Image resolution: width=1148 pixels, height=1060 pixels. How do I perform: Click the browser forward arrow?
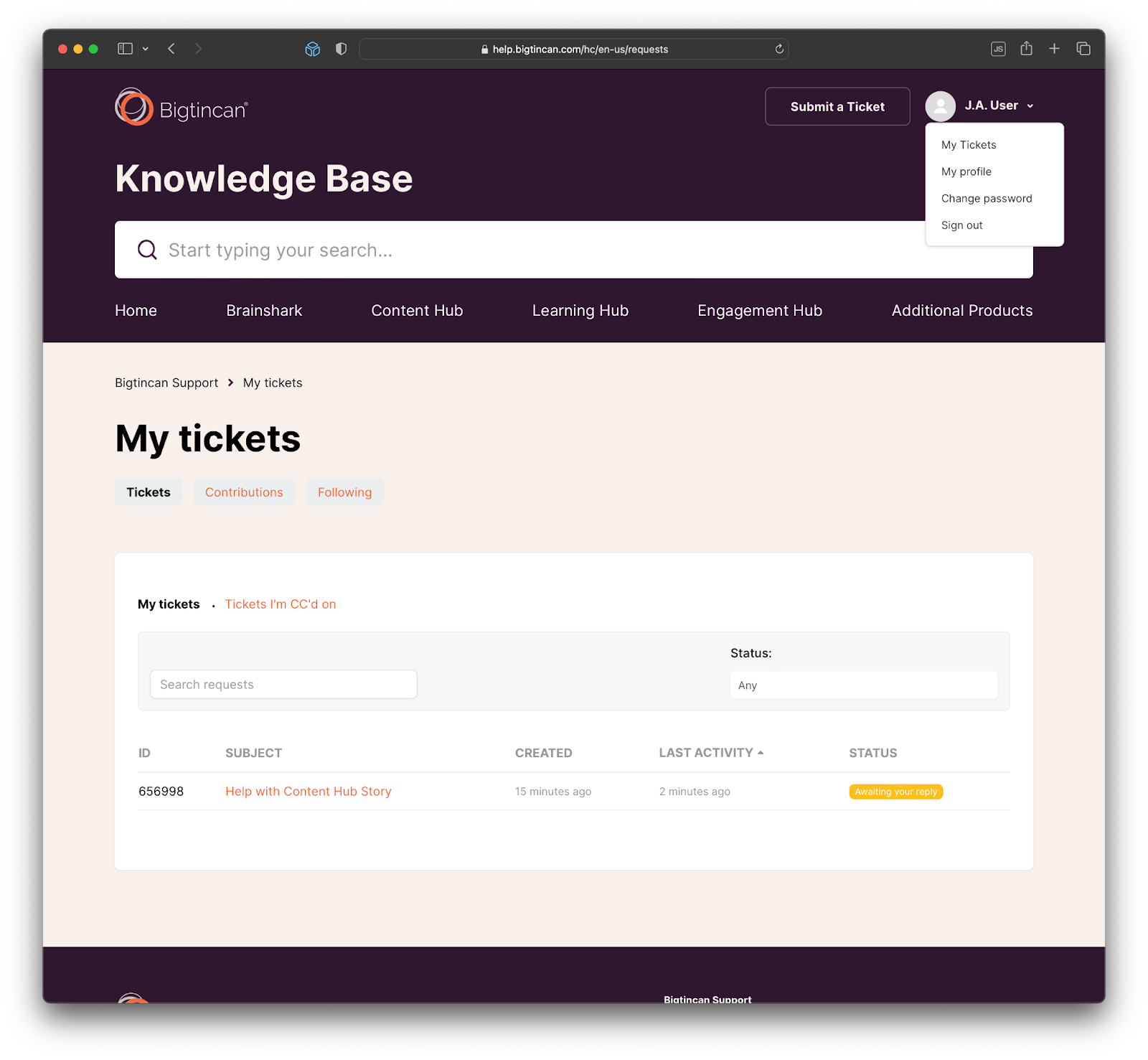click(199, 49)
